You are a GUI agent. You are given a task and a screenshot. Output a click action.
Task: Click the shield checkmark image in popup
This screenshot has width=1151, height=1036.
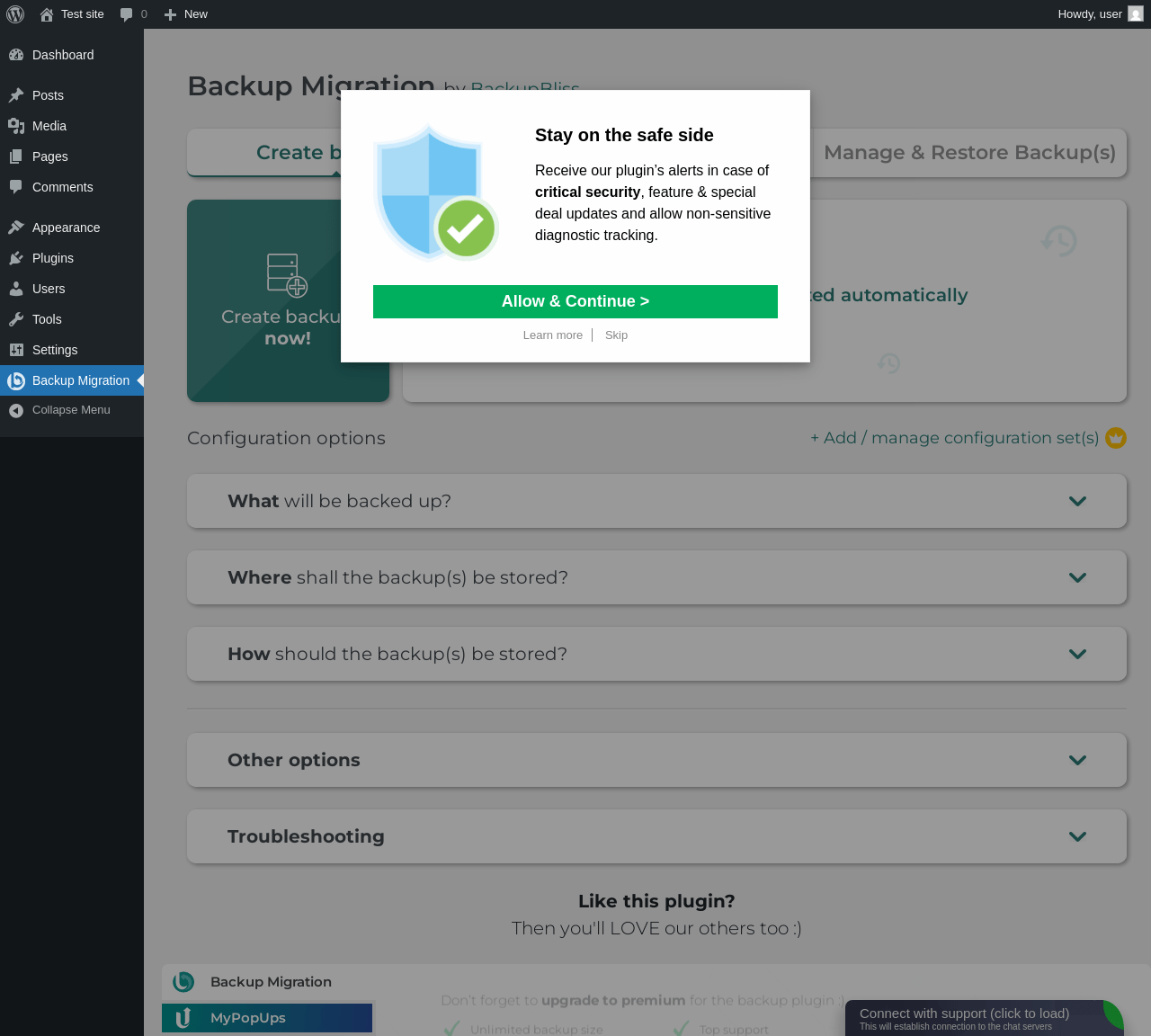click(436, 192)
